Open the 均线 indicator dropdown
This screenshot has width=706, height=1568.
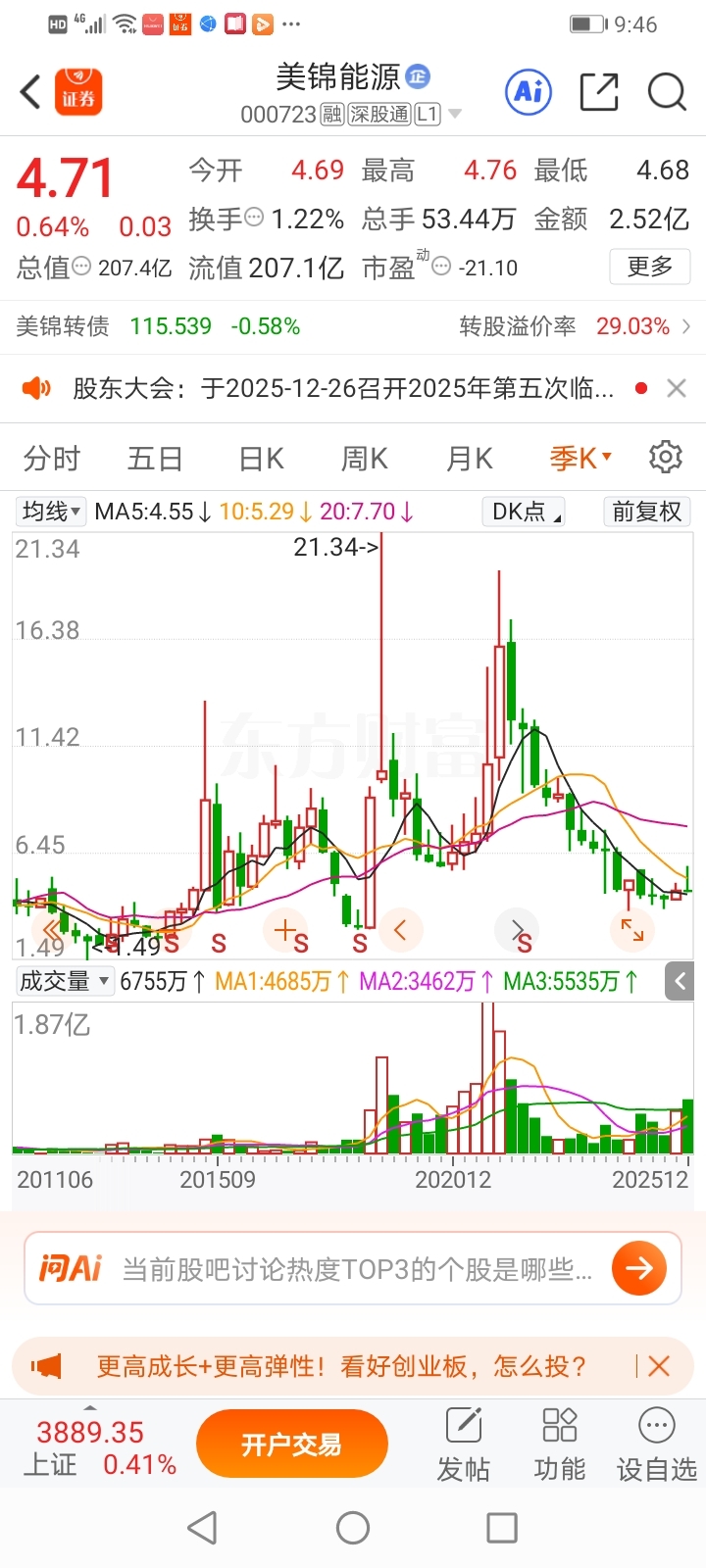pos(51,511)
